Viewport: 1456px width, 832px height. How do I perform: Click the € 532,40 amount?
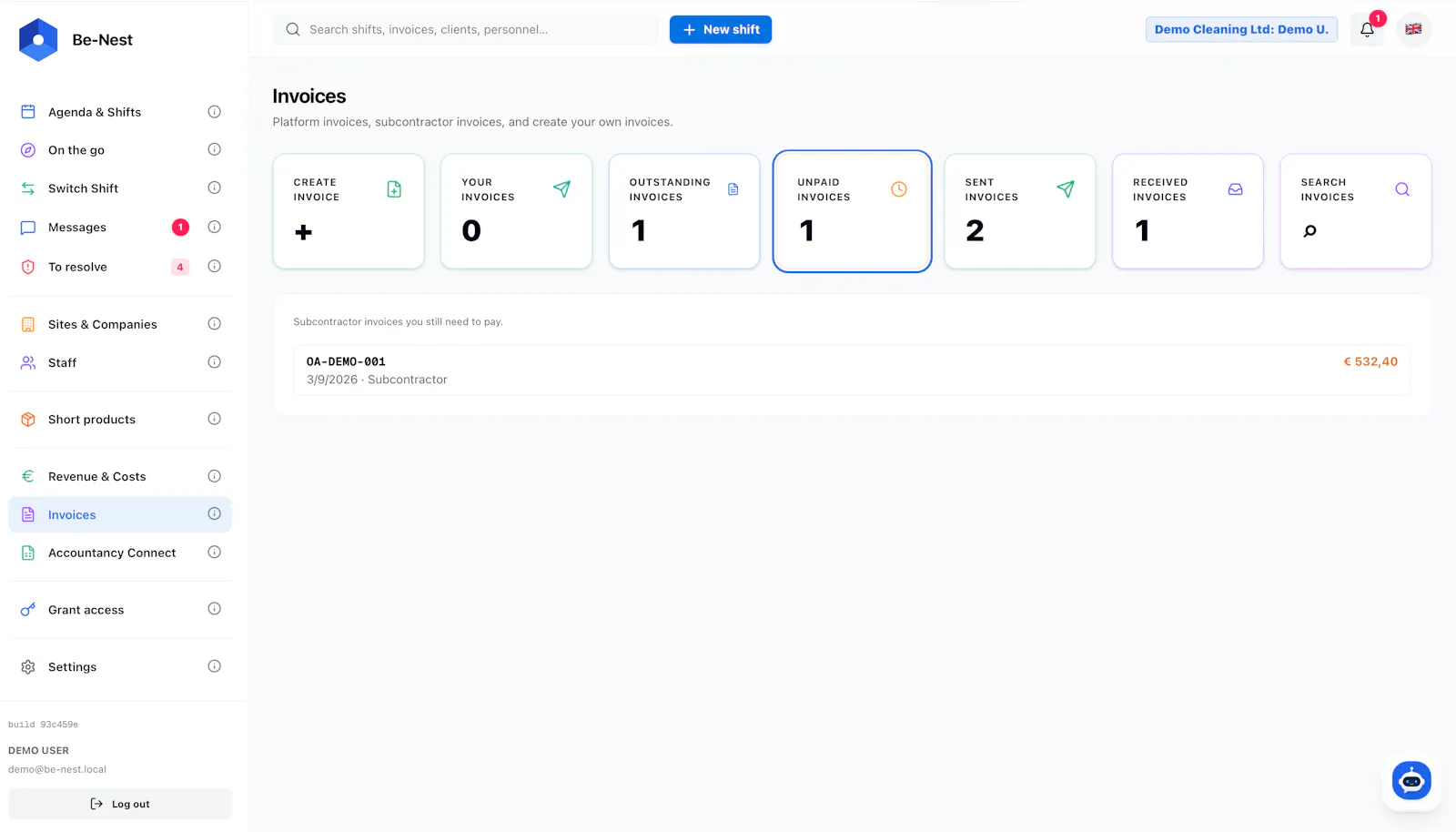[x=1370, y=361]
